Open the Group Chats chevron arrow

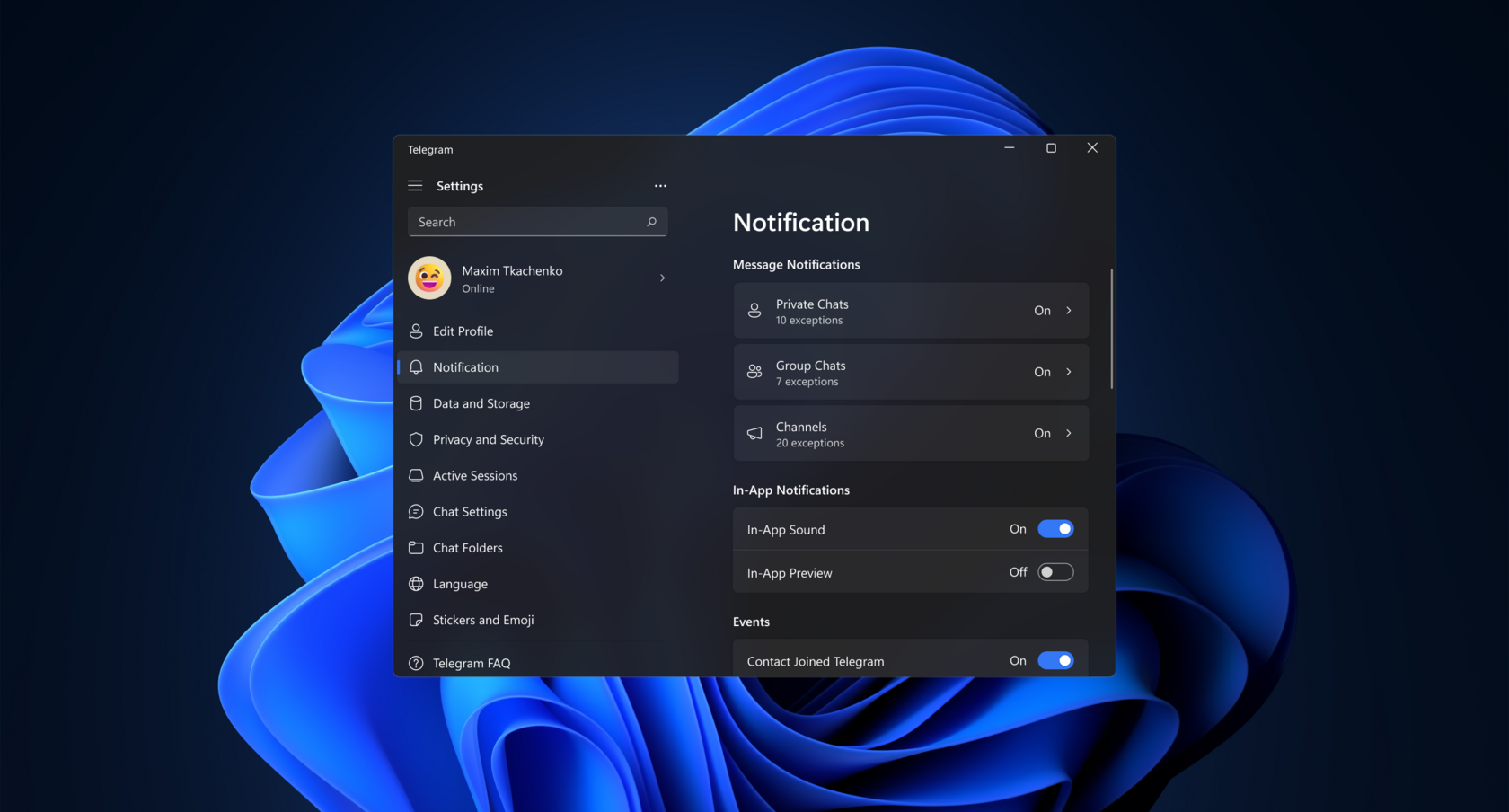1069,372
